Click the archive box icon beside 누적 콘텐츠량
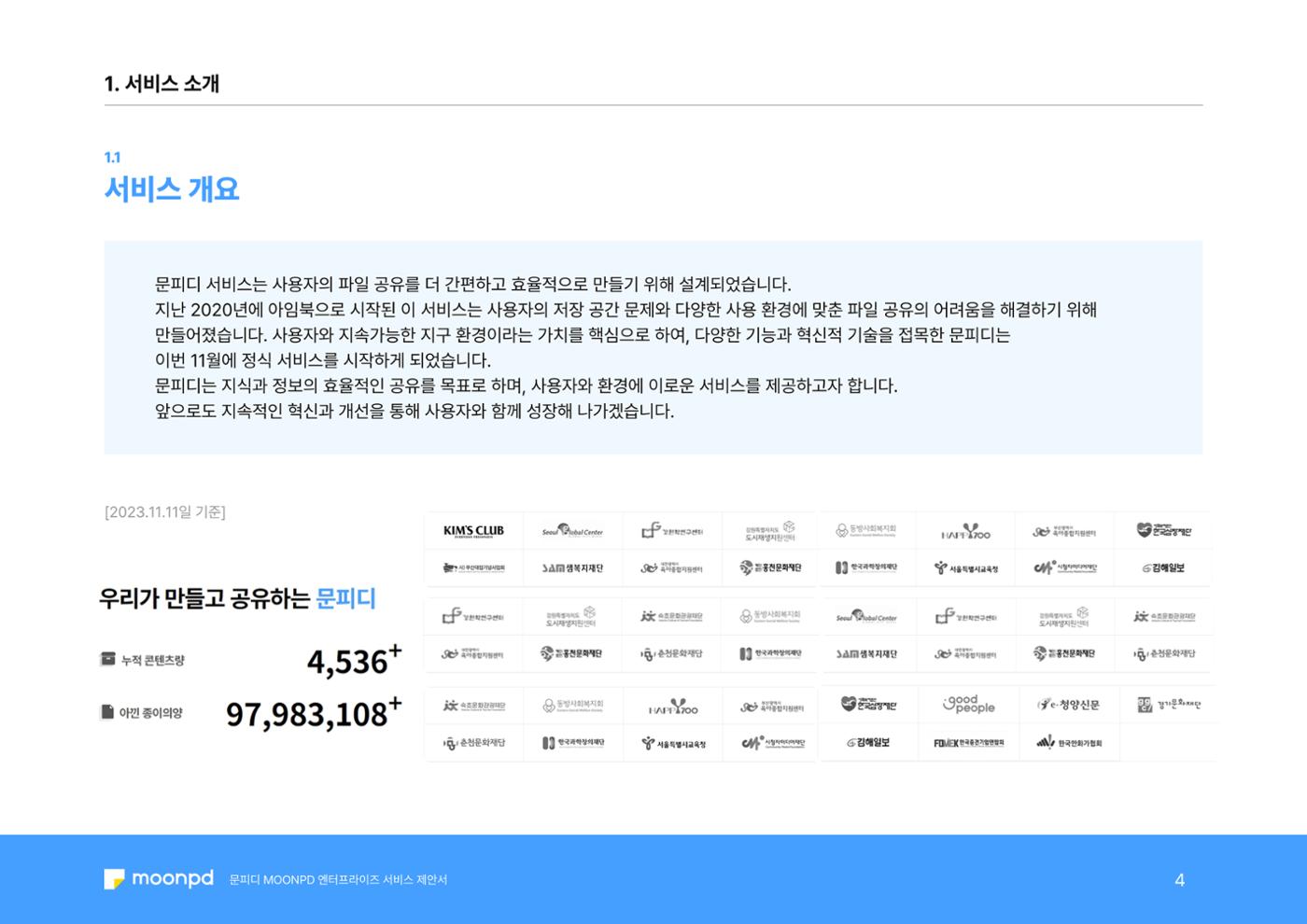The width and height of the screenshot is (1307, 924). pos(107,660)
